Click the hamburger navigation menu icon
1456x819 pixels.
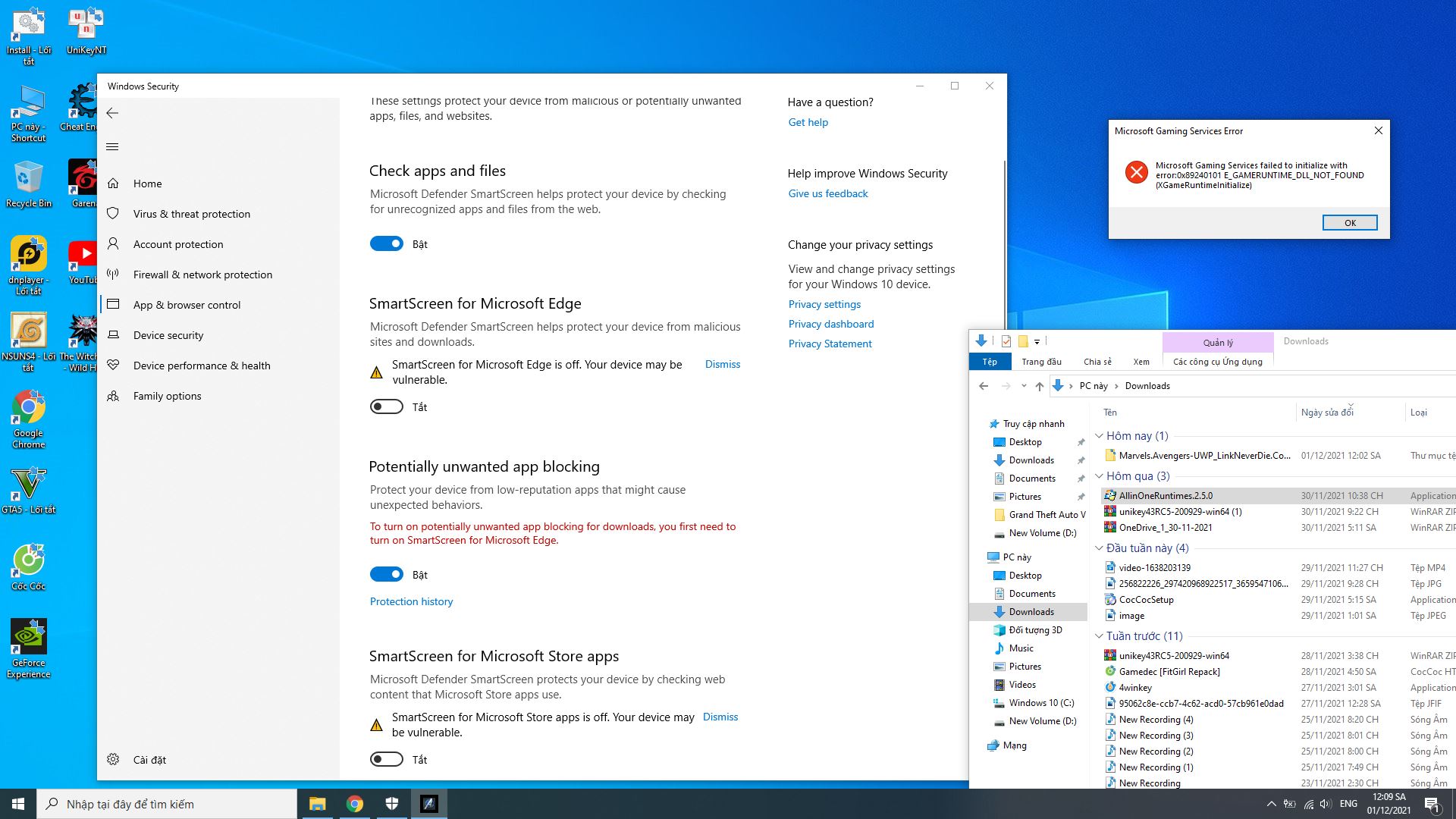113,147
